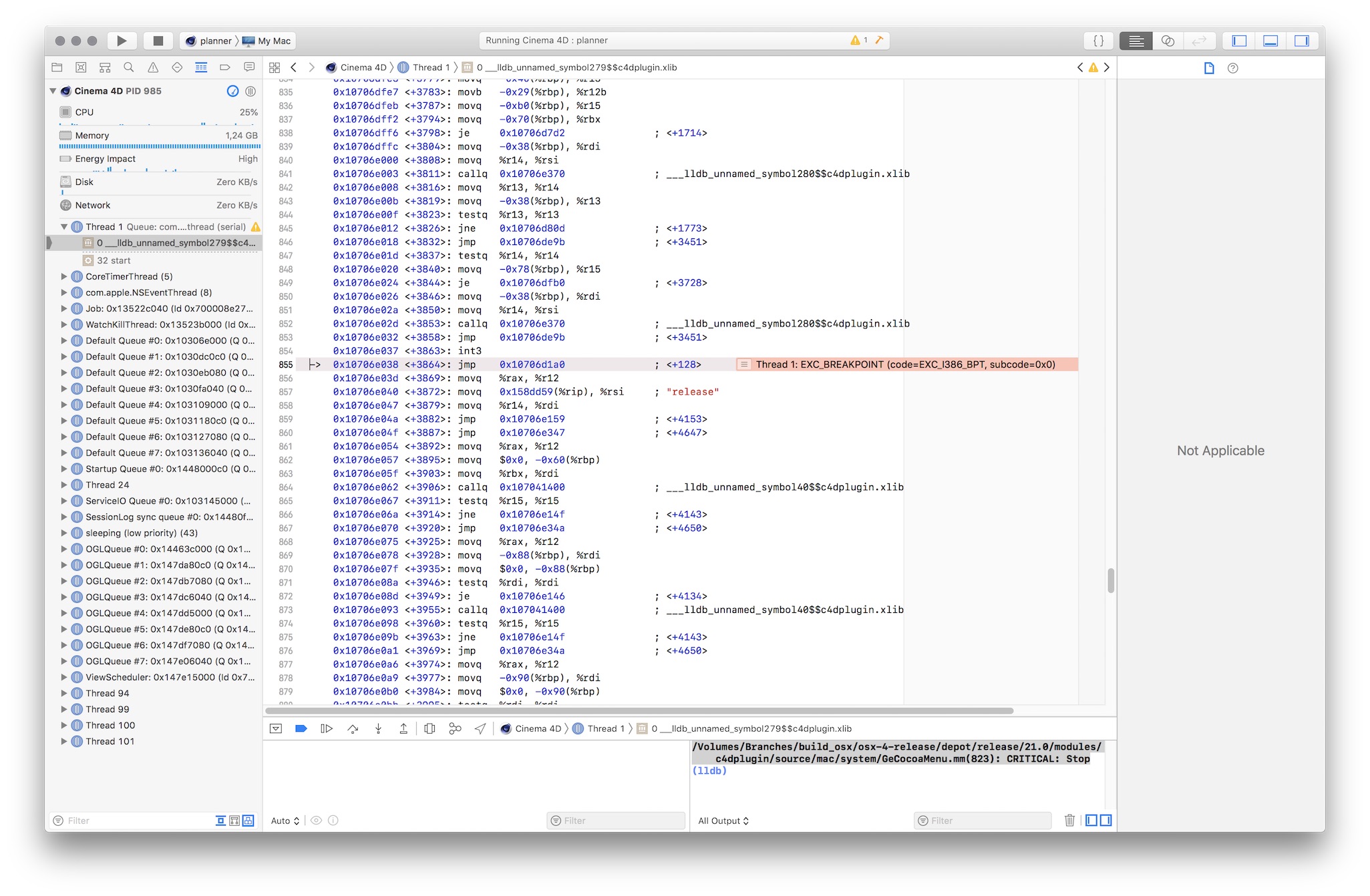Screen dimensions: 1370x896
Task: Toggle breakpoints activation in debug bar
Action: (x=301, y=729)
